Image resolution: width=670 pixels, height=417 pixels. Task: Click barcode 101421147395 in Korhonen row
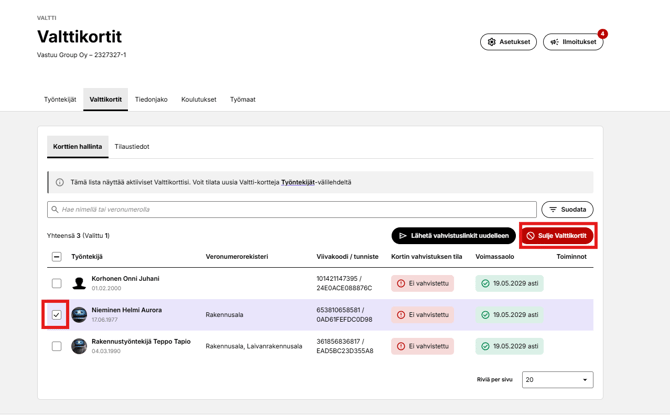tap(337, 279)
